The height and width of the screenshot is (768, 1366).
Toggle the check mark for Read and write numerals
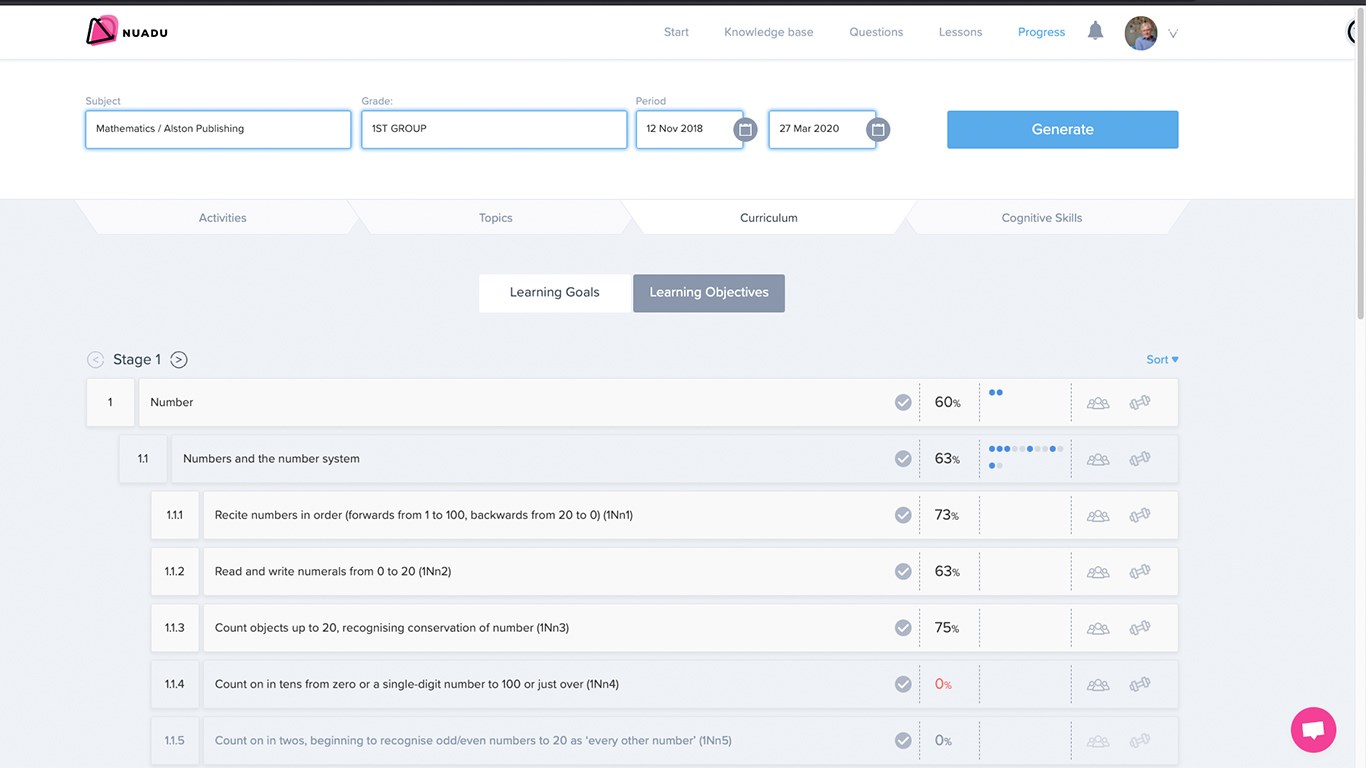(x=903, y=572)
